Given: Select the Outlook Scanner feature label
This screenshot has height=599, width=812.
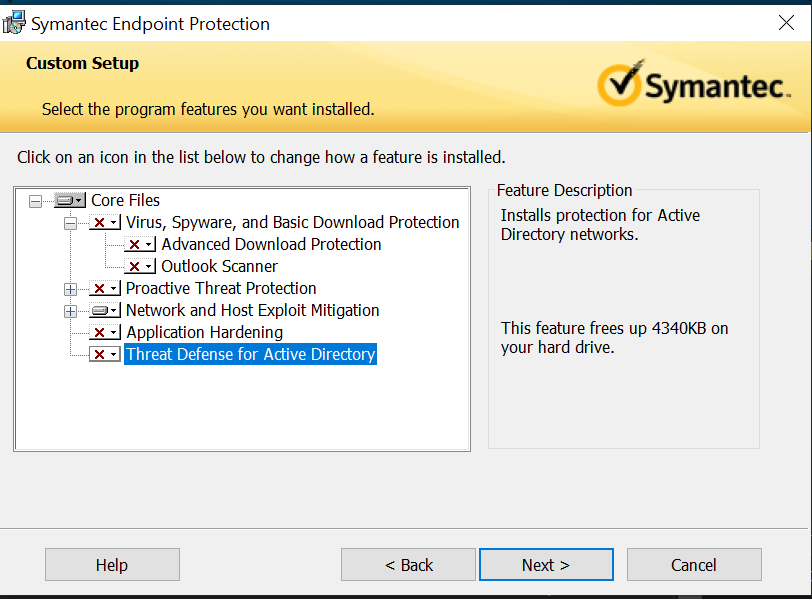Looking at the screenshot, I should point(219,267).
